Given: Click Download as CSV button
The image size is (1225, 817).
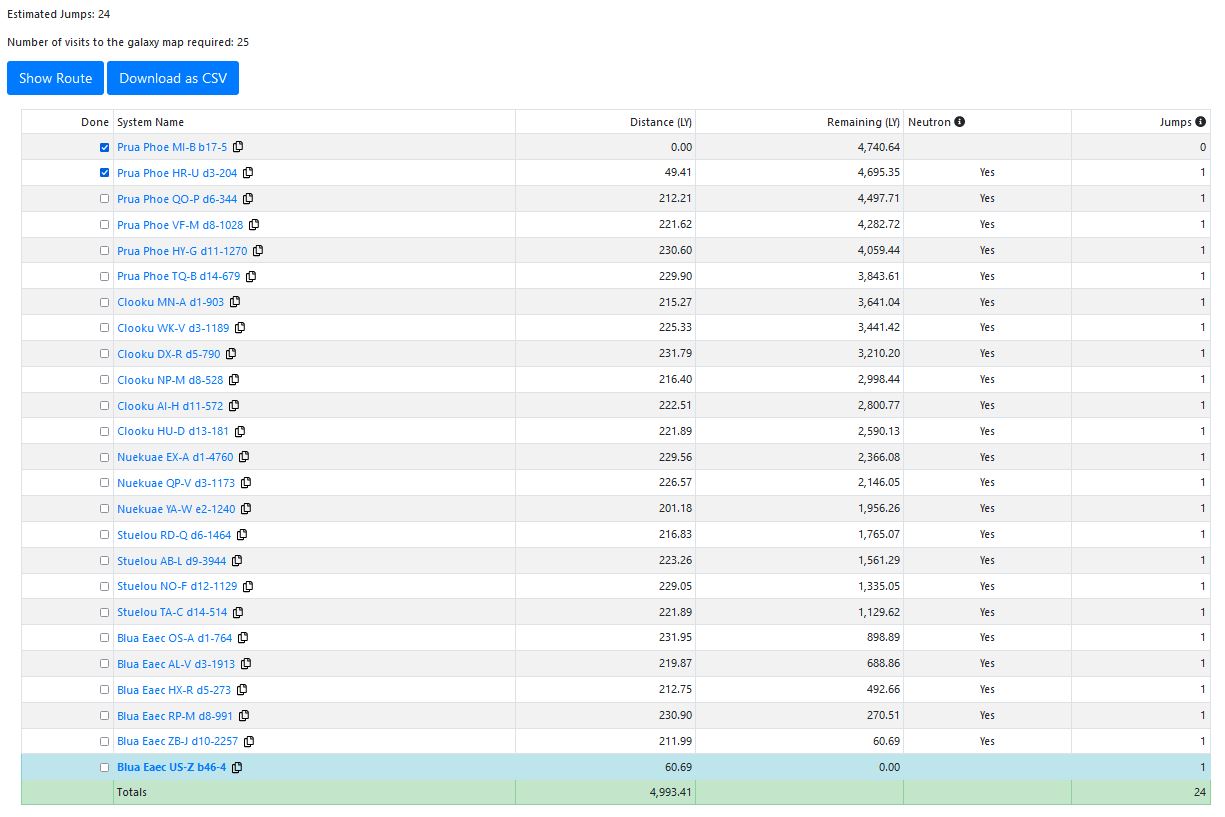Looking at the screenshot, I should (173, 78).
